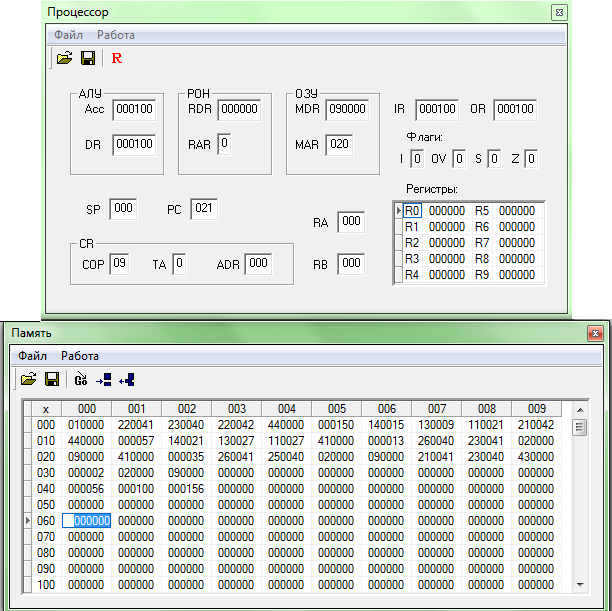Click the save icon in Процессор toolbar
The width and height of the screenshot is (612, 611).
[87, 58]
